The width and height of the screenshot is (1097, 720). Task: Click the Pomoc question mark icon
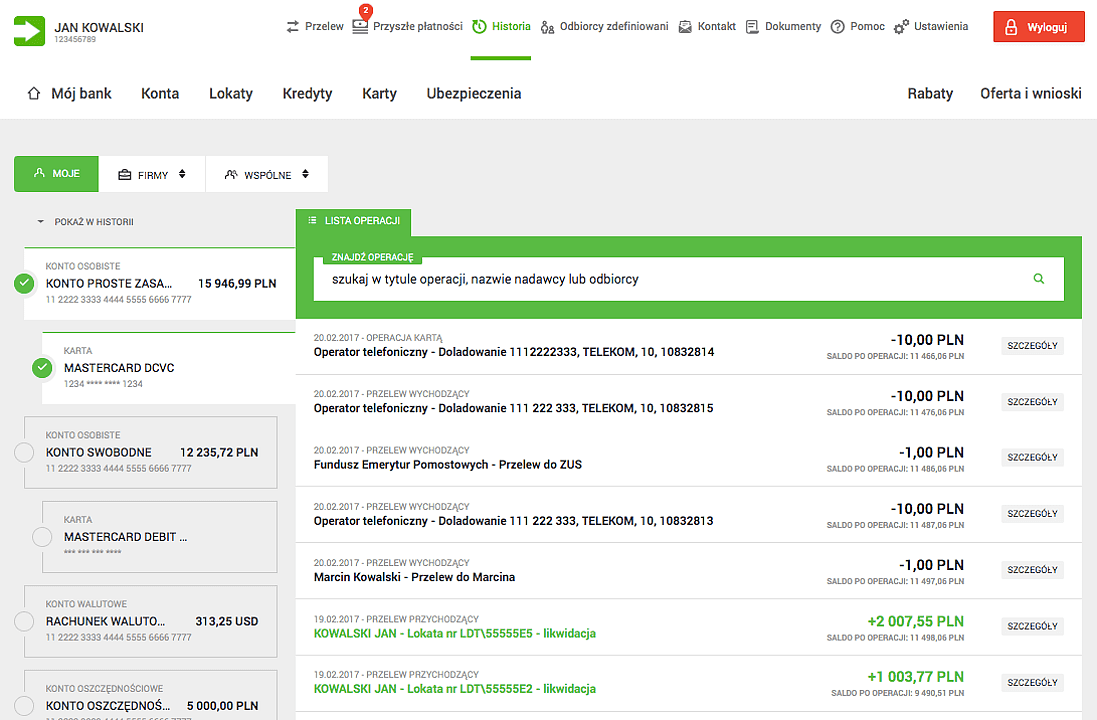(837, 27)
